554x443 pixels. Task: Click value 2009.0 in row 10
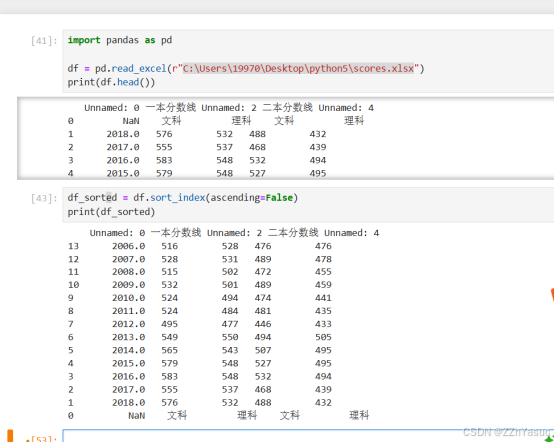click(129, 285)
